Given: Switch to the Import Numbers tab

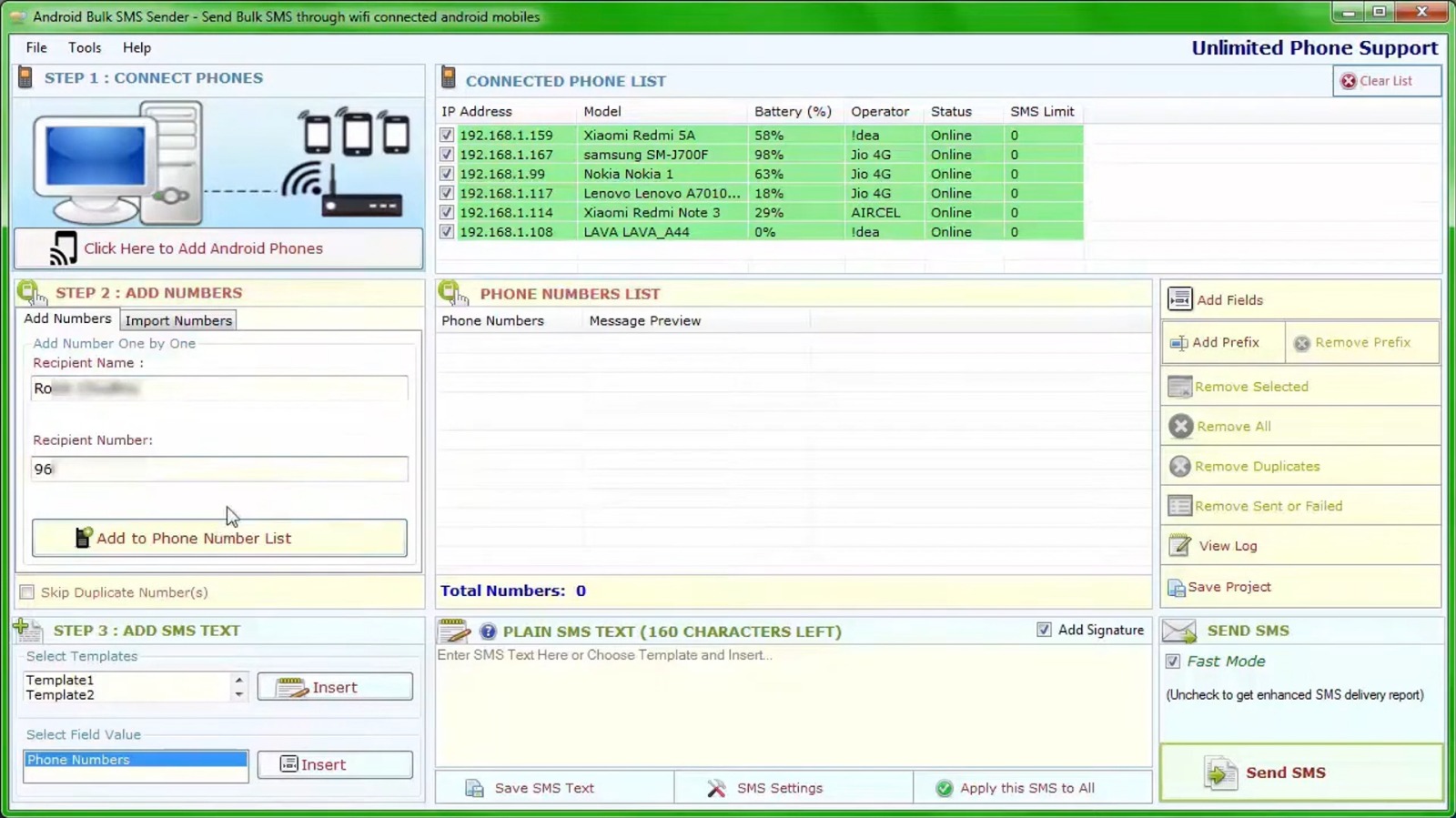Looking at the screenshot, I should 178,320.
